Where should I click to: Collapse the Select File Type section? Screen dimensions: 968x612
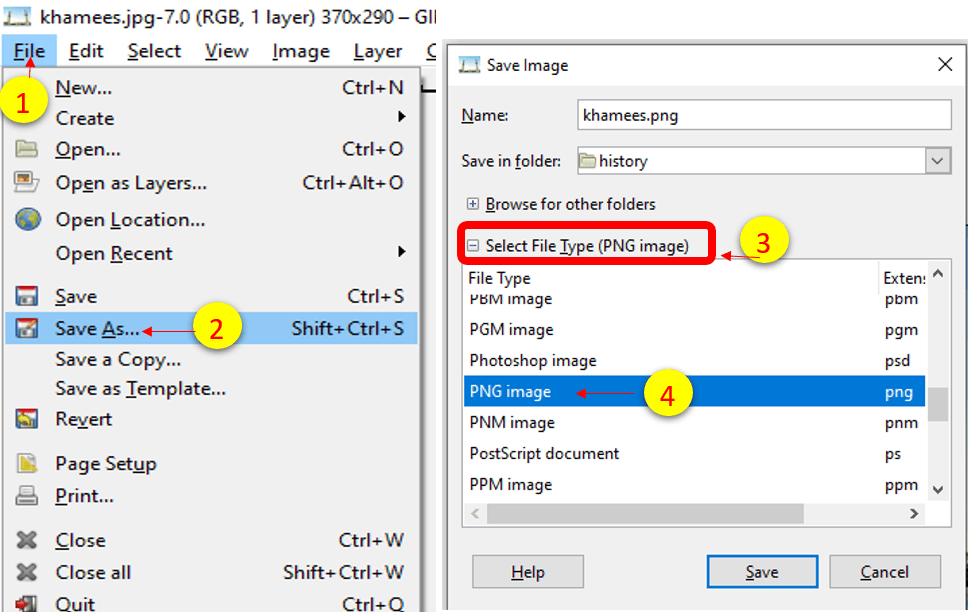[472, 246]
